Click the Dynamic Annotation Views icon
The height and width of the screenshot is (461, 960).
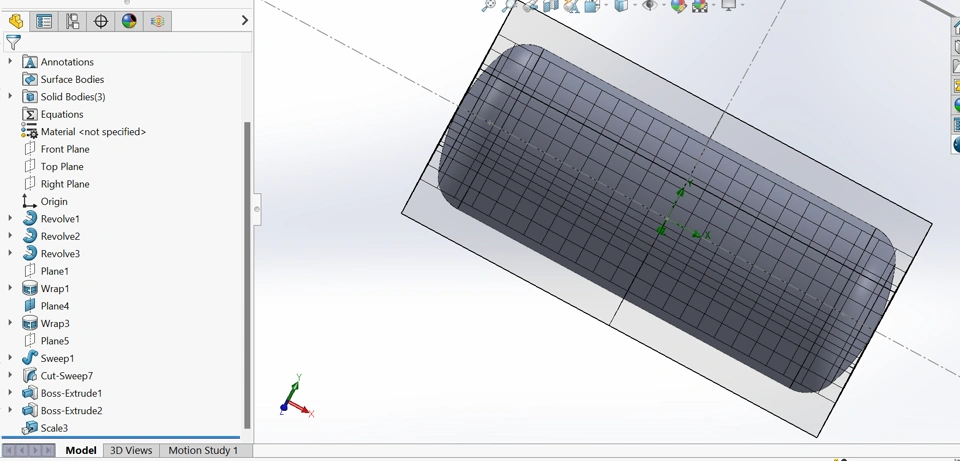click(x=571, y=6)
